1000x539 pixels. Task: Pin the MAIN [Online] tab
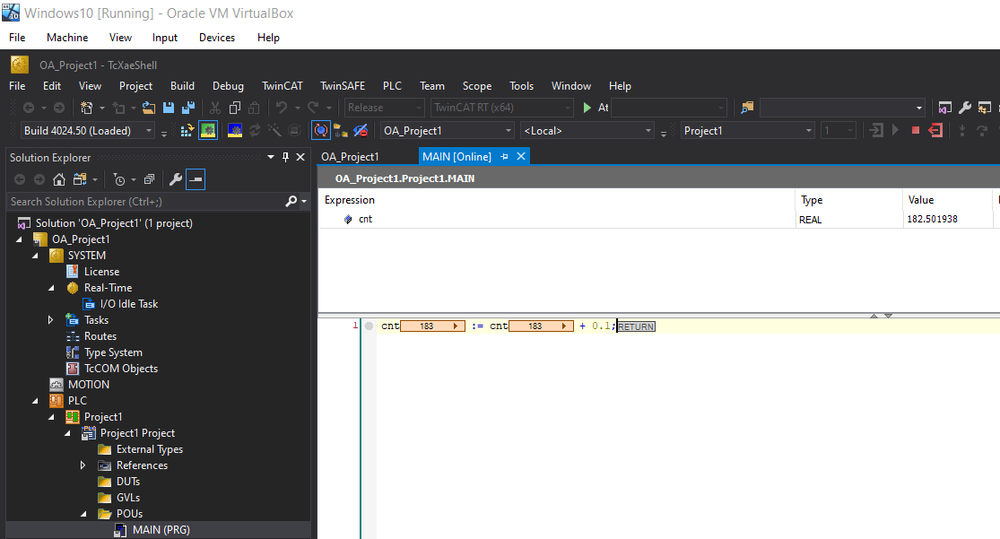click(x=504, y=156)
